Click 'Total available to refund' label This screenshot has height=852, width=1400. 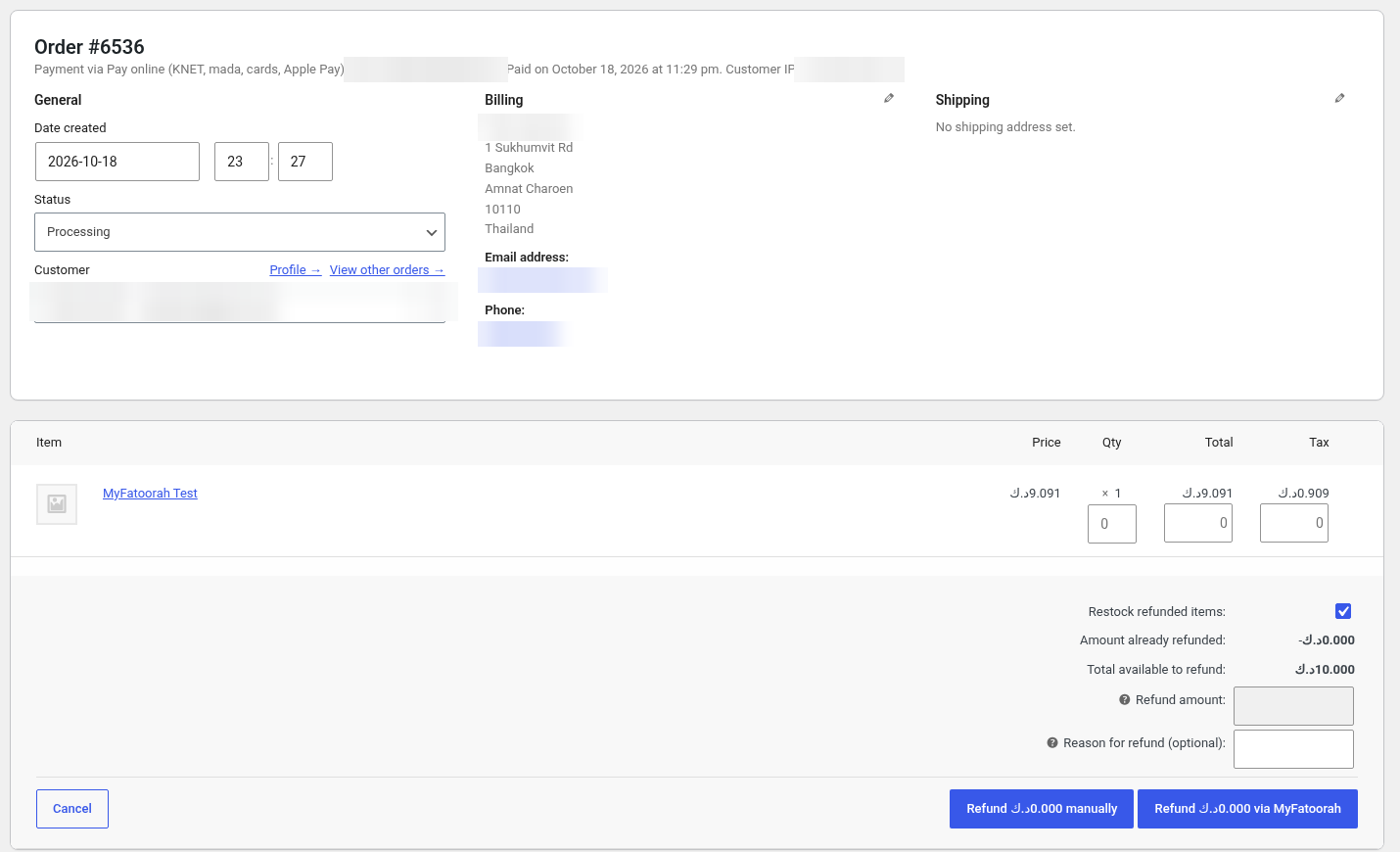(x=1156, y=670)
